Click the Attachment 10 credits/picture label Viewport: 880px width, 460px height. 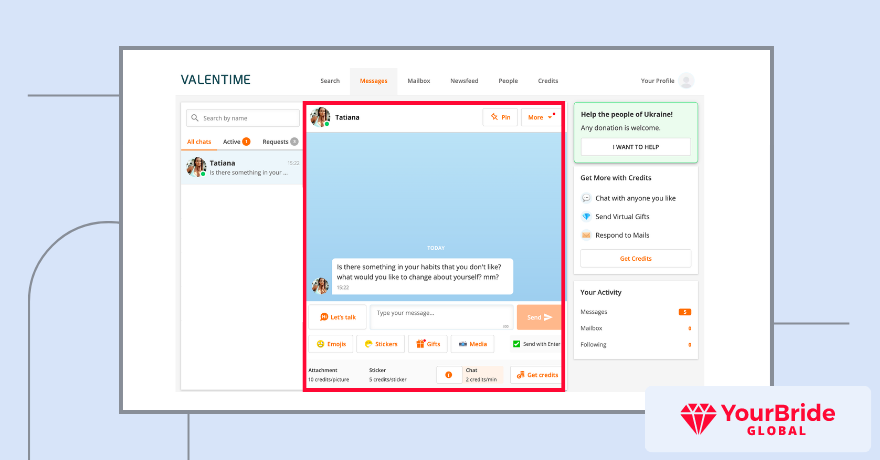pyautogui.click(x=328, y=375)
